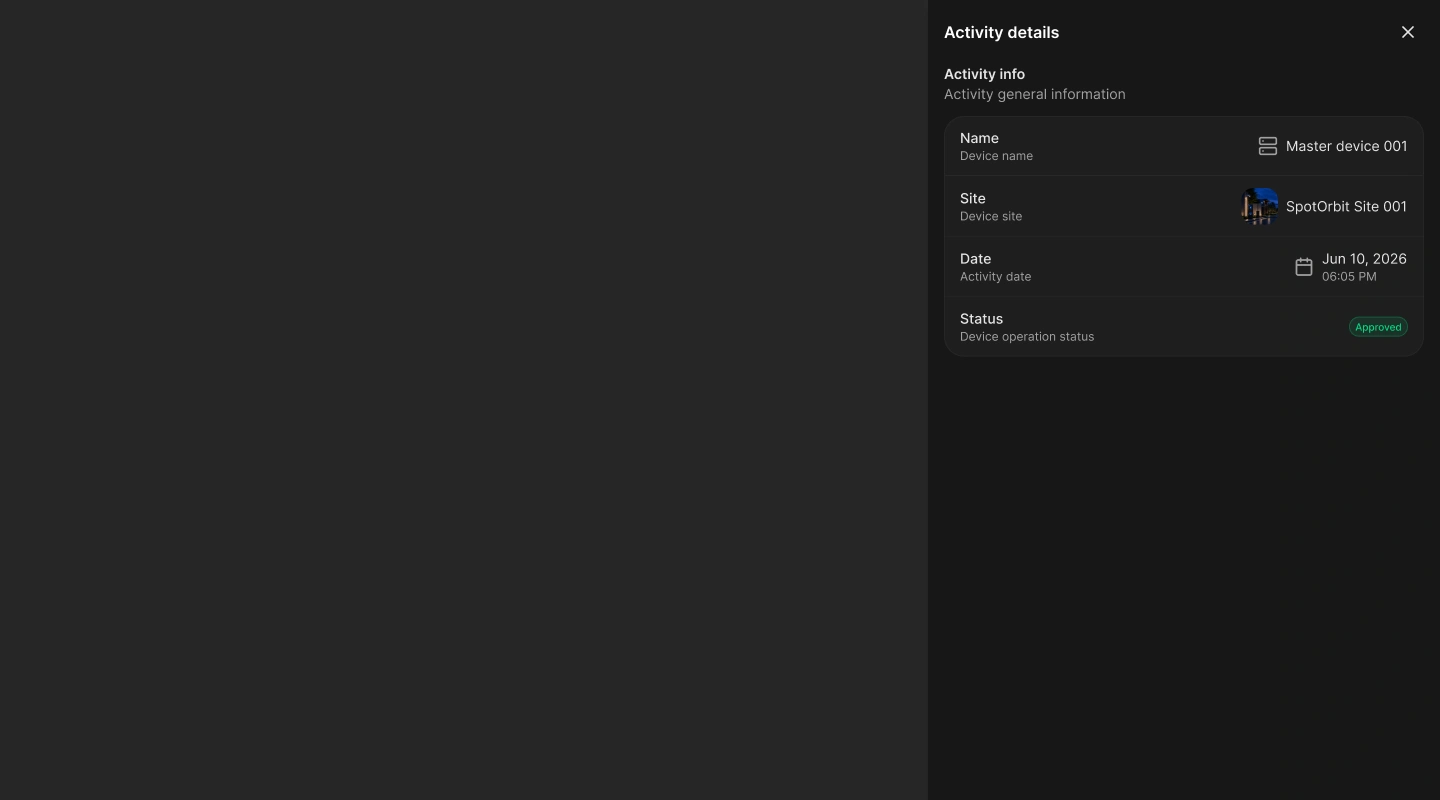1440x800 pixels.
Task: Click the "Device operation status" caption
Action: point(1027,337)
